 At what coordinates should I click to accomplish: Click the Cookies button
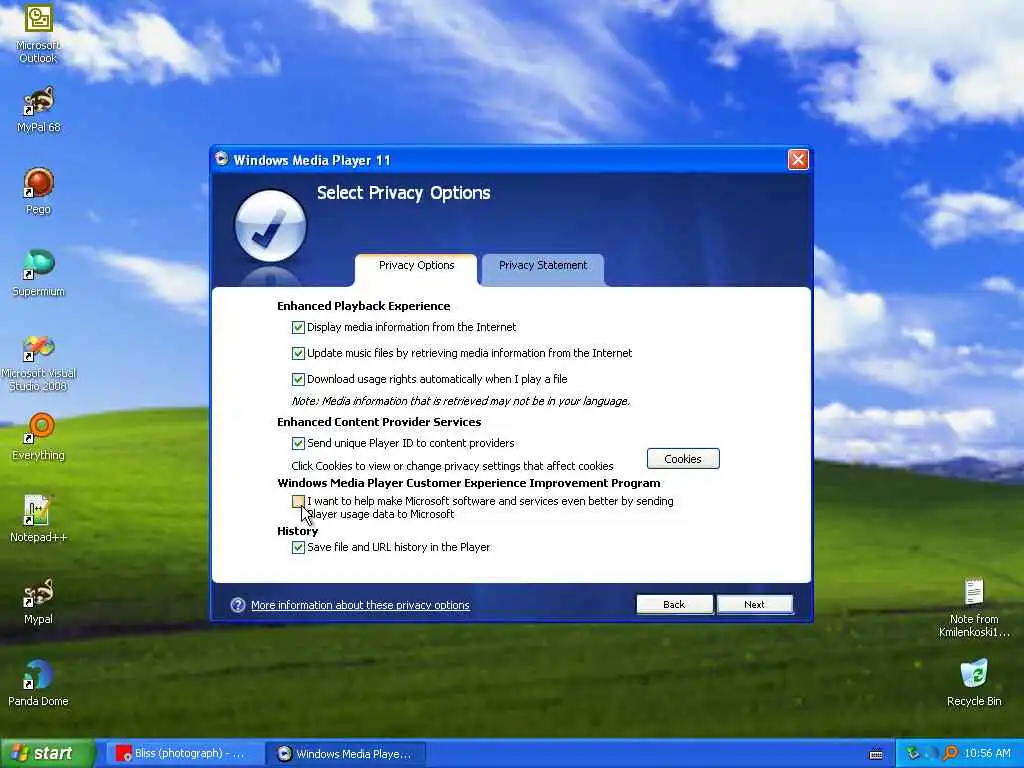(683, 458)
